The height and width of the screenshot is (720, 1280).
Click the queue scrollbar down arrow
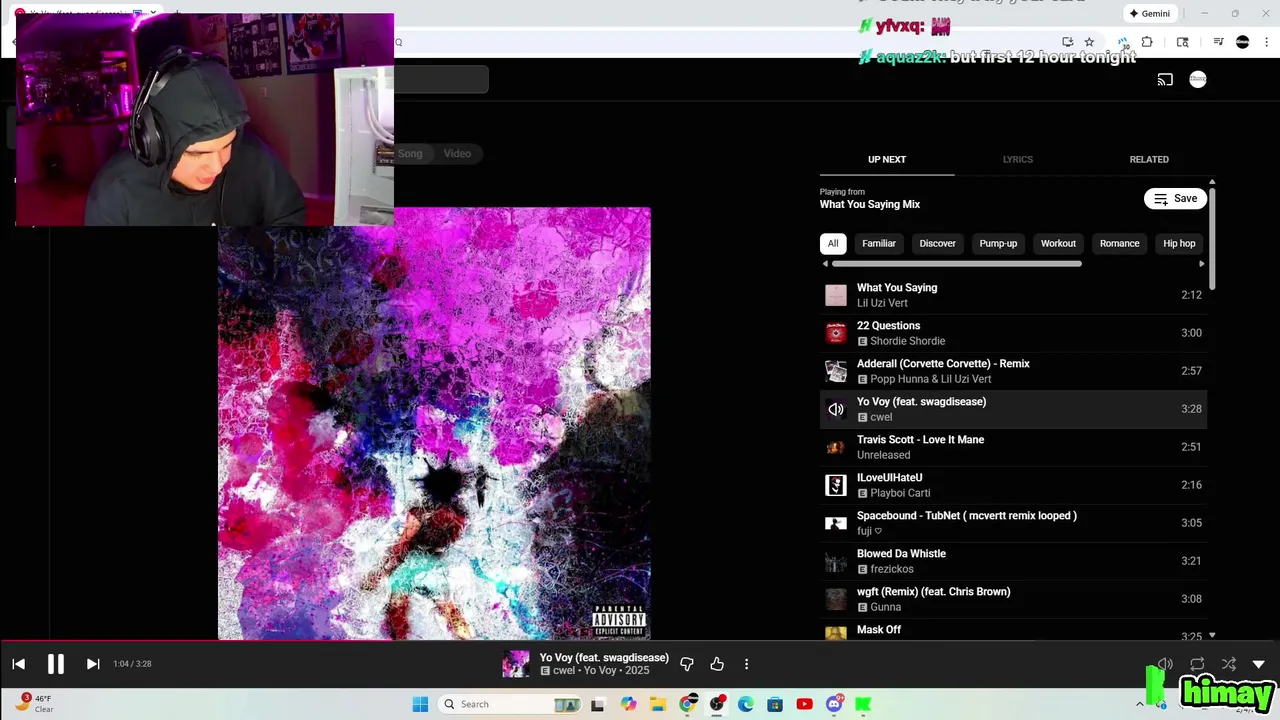point(1212,635)
